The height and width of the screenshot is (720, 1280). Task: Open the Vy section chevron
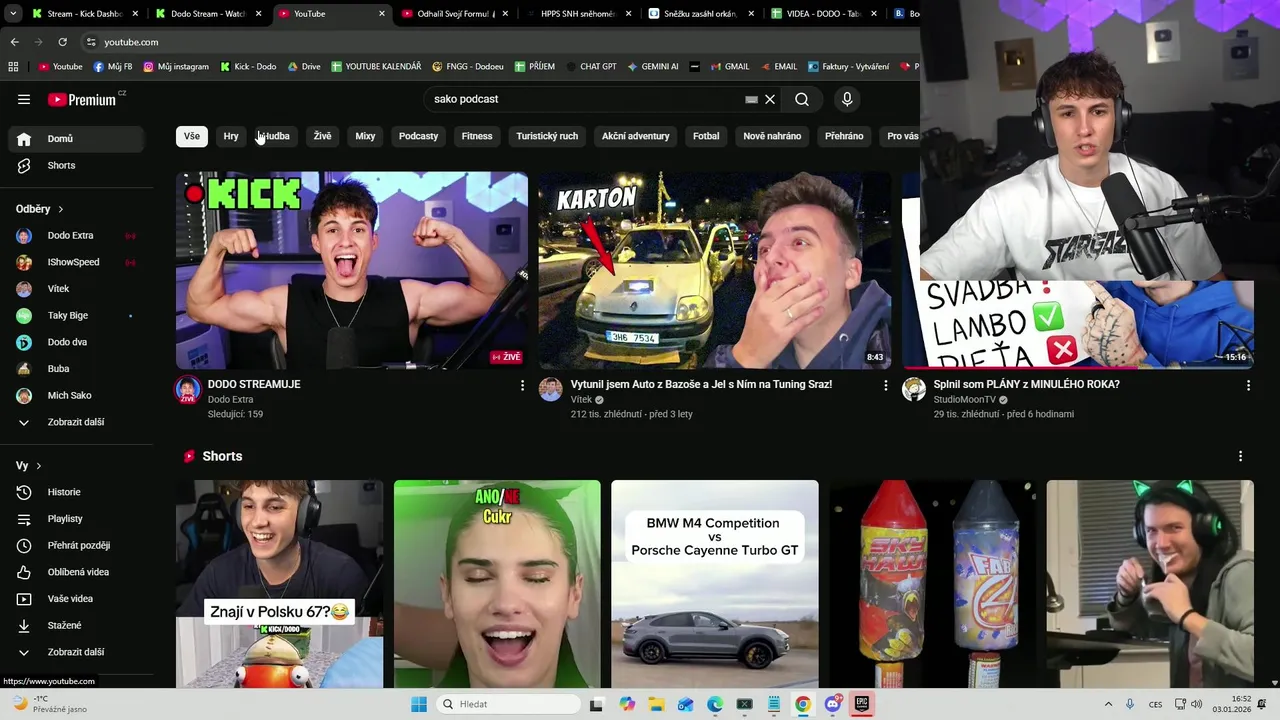(x=39, y=466)
